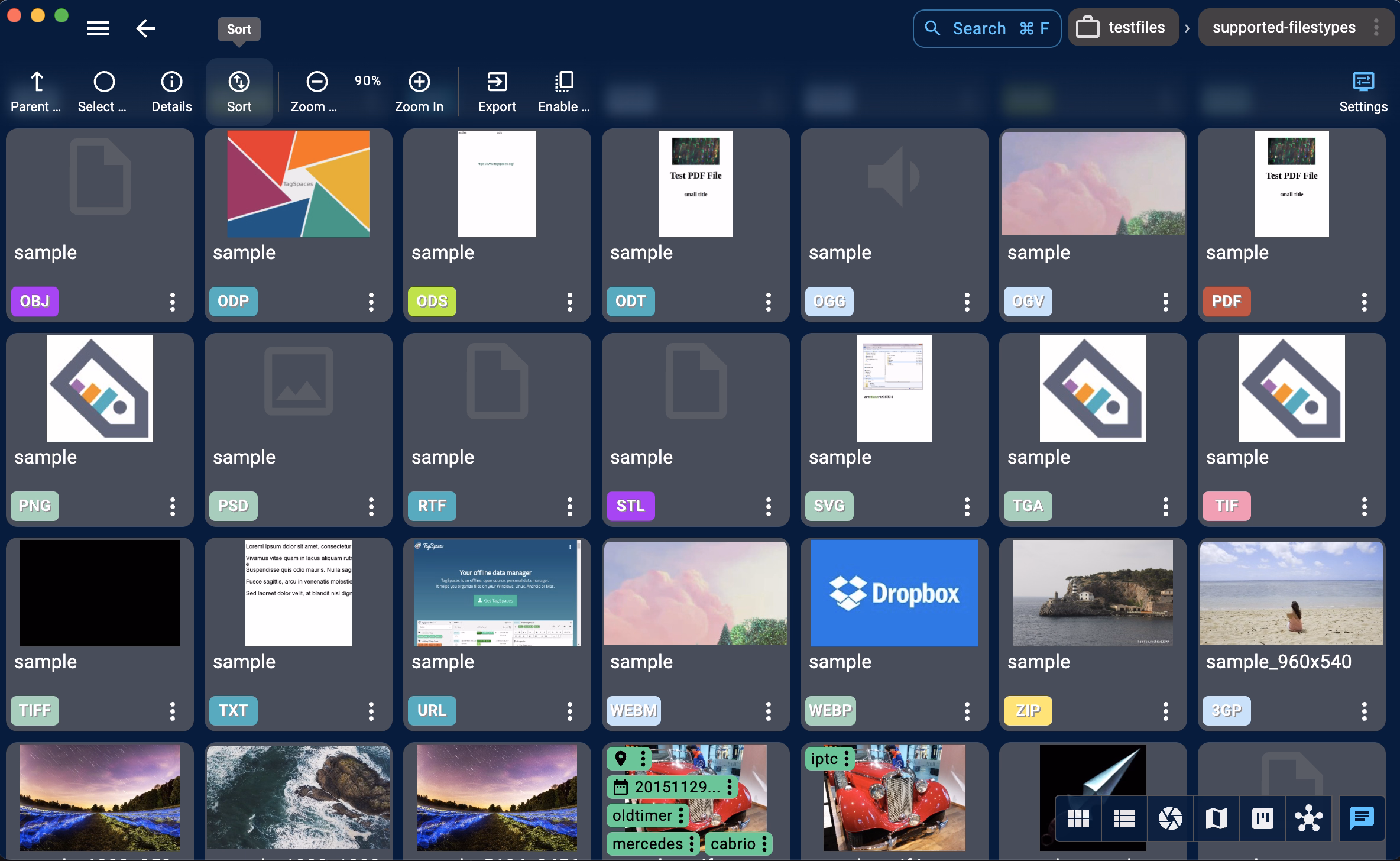Select the OGV pink clouds thumbnail
This screenshot has width=1400, height=861.
1093,183
